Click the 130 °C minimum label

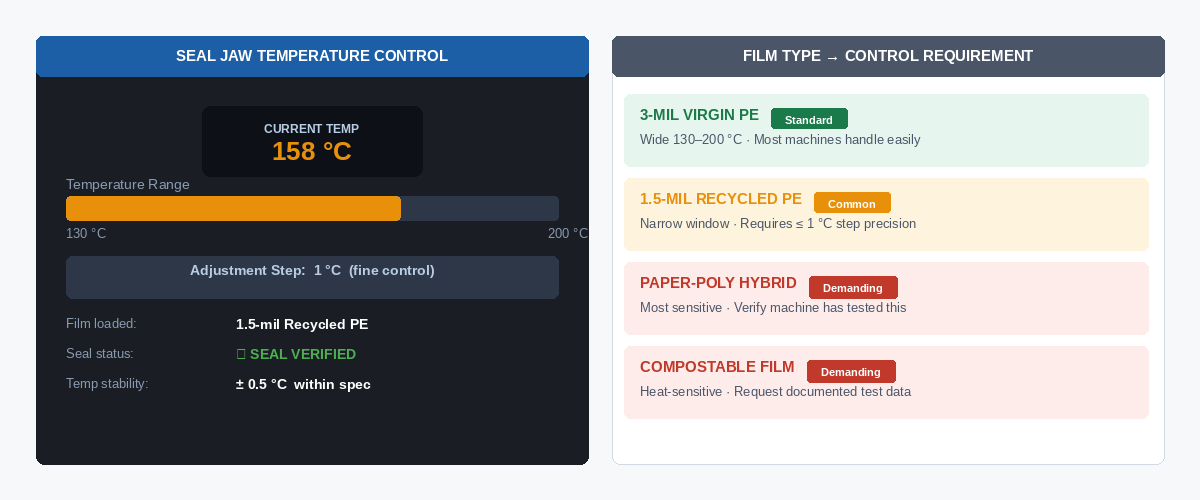[86, 233]
